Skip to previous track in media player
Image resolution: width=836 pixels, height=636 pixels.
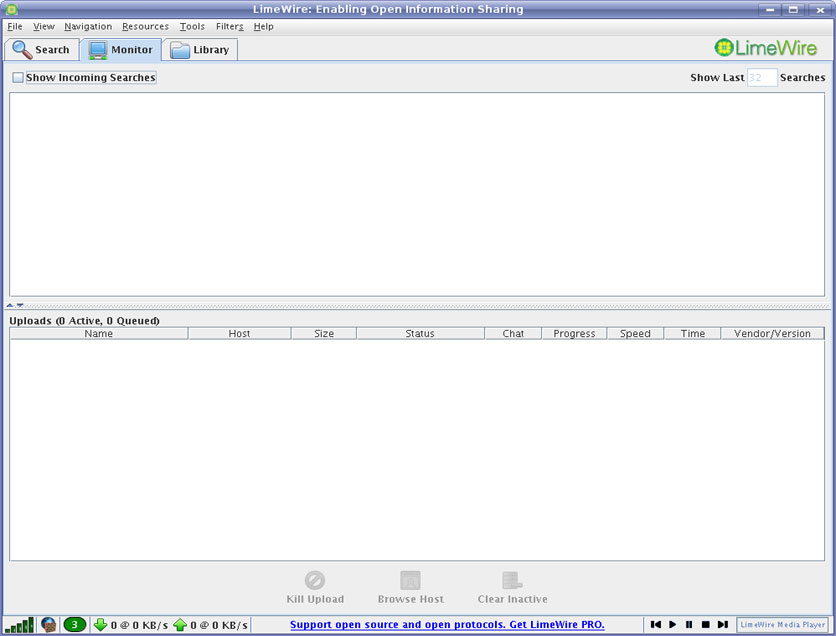[656, 624]
